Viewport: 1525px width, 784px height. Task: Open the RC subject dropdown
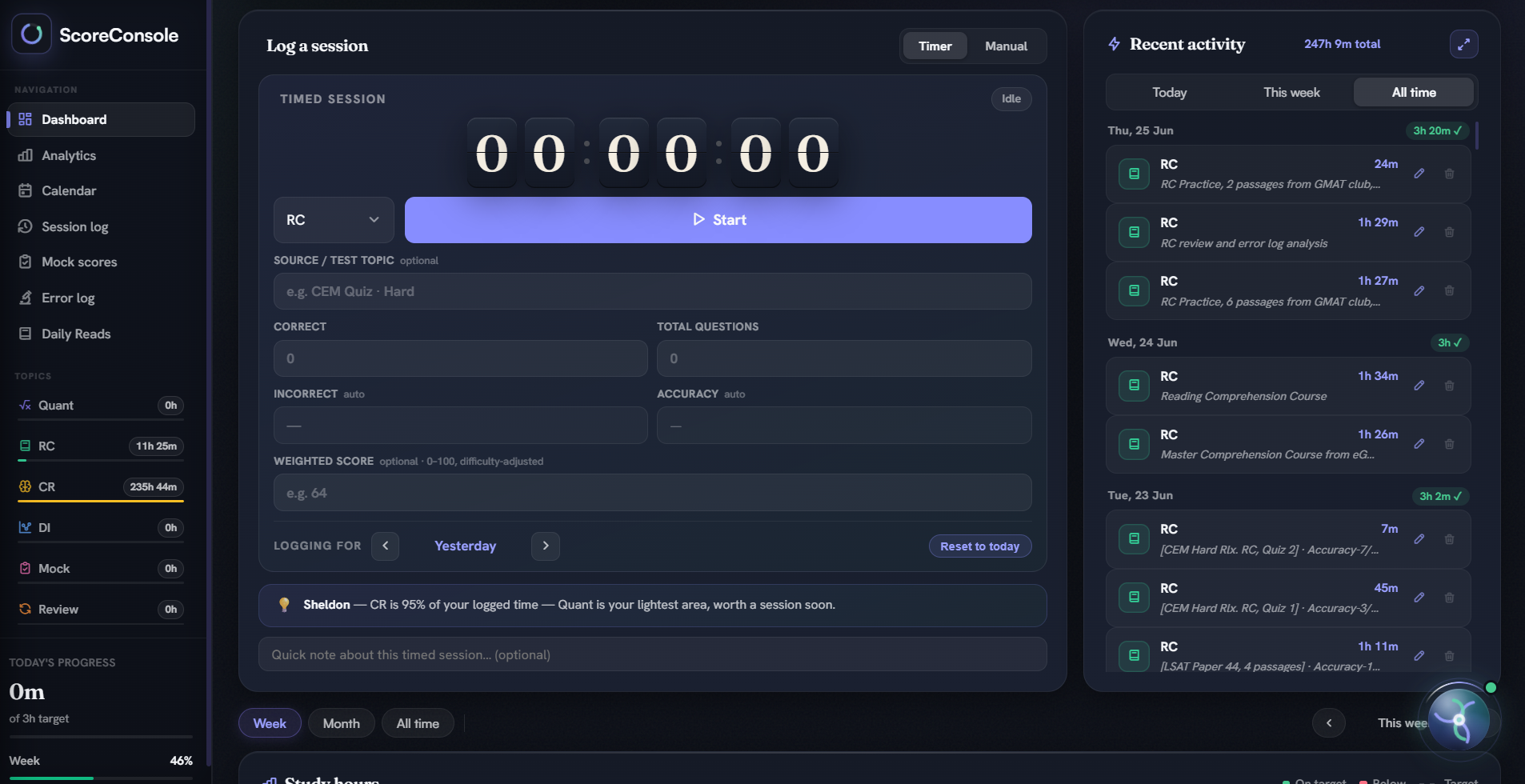334,220
